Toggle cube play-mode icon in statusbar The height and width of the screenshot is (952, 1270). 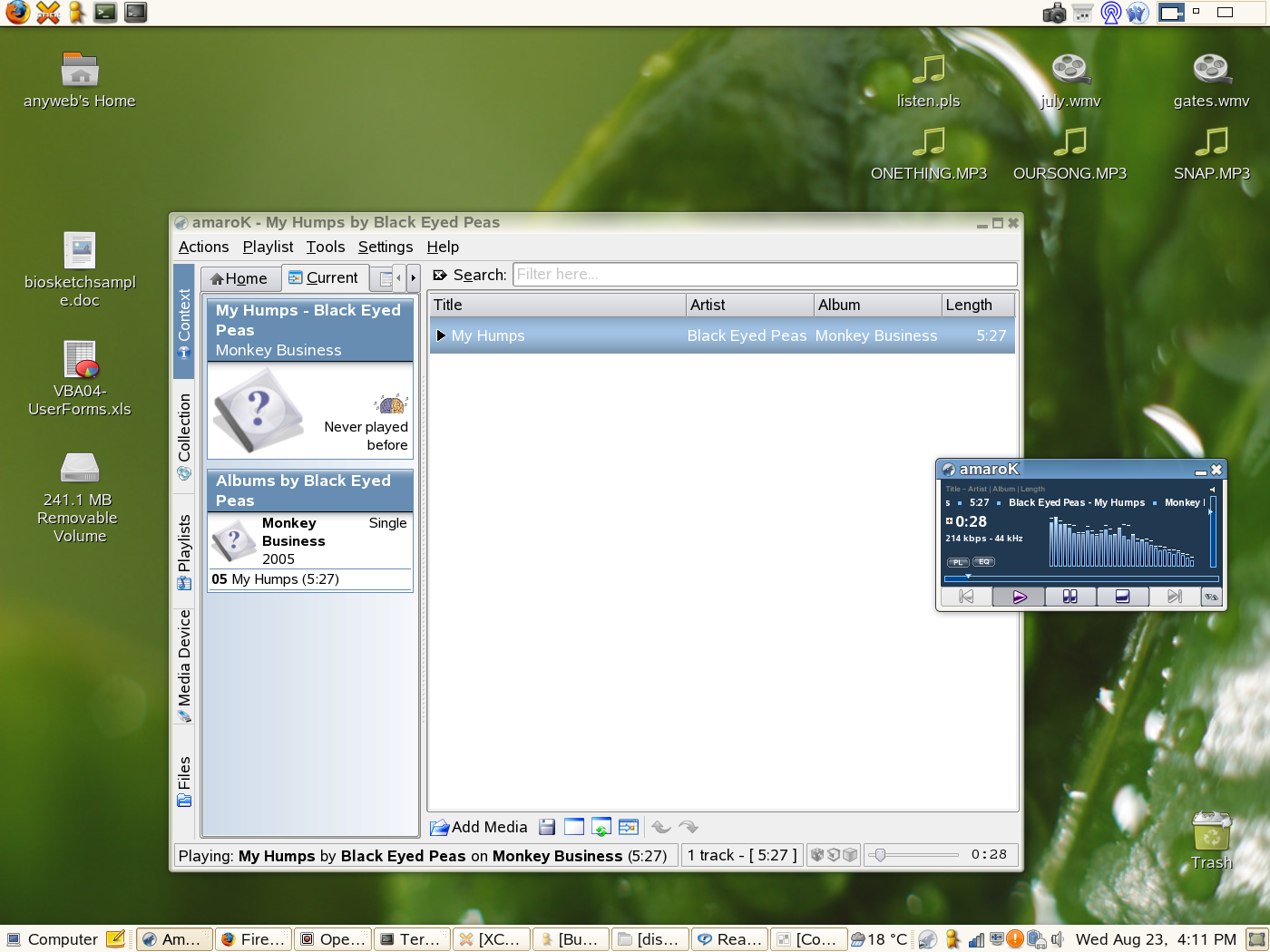click(x=850, y=854)
